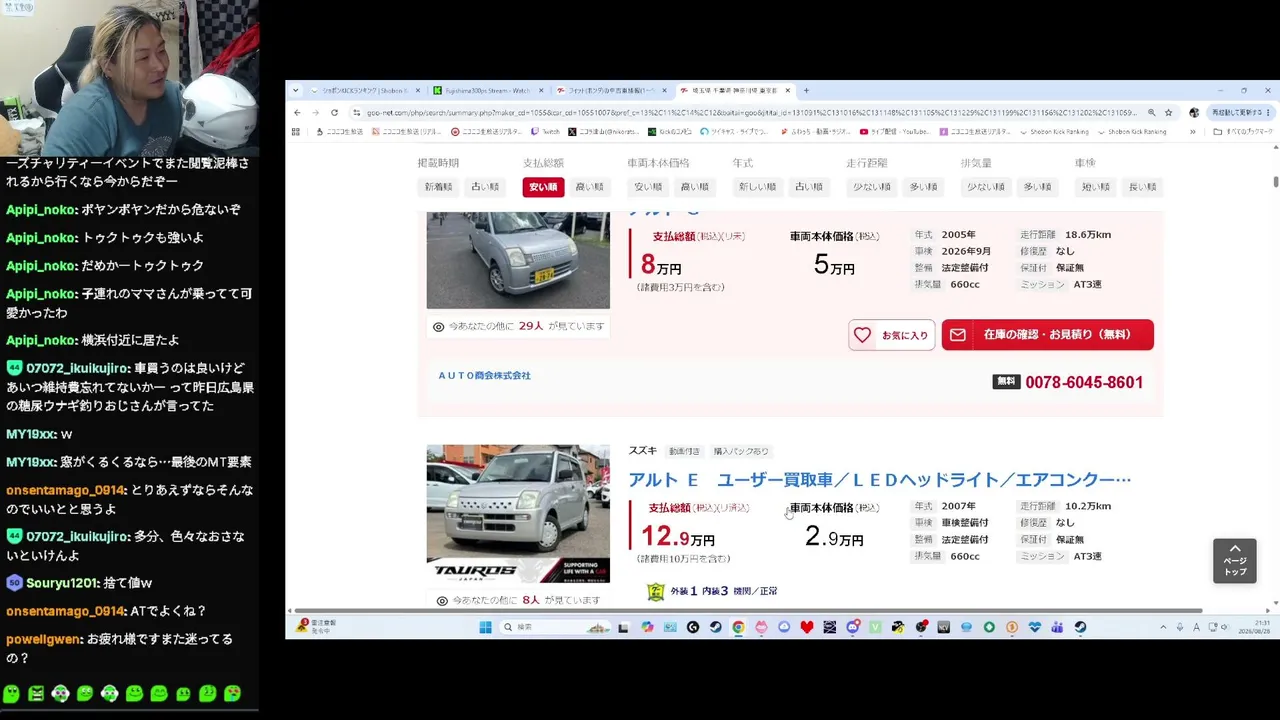Open the browser profile avatar
Viewport: 1280px width, 720px height.
point(1193,113)
